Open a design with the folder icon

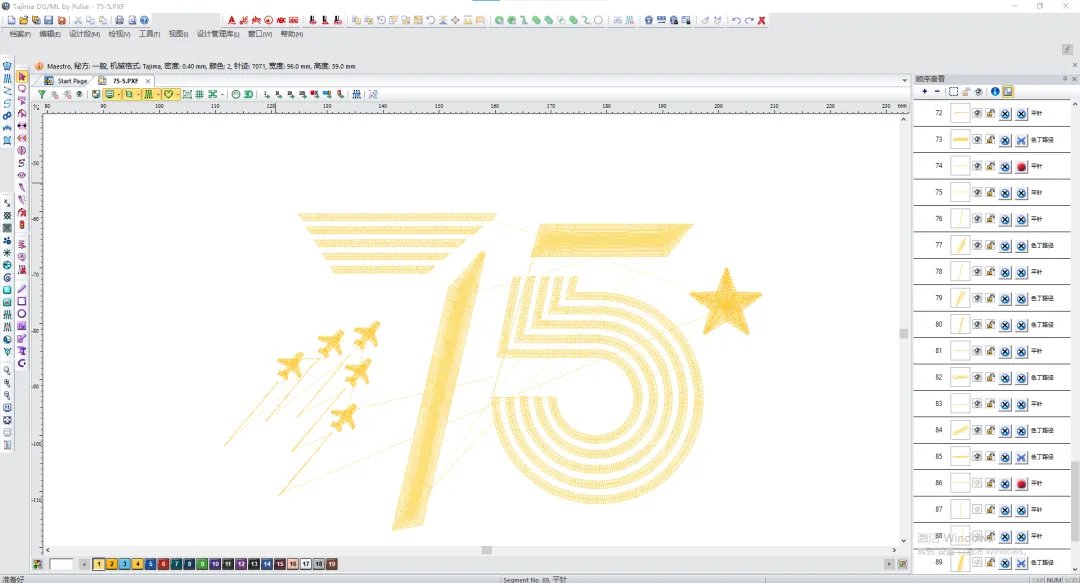pos(24,20)
